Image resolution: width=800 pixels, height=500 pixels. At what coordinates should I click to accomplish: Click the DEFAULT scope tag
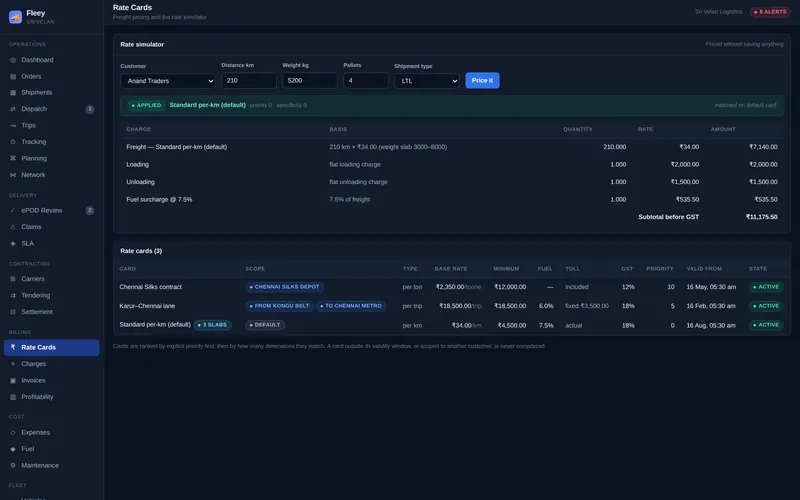265,325
